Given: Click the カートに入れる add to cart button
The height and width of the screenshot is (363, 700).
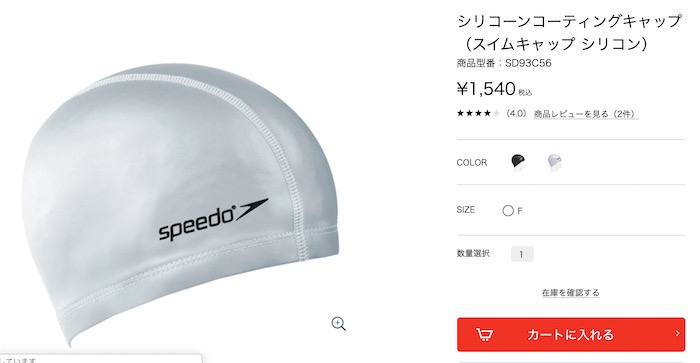Looking at the screenshot, I should [571, 334].
